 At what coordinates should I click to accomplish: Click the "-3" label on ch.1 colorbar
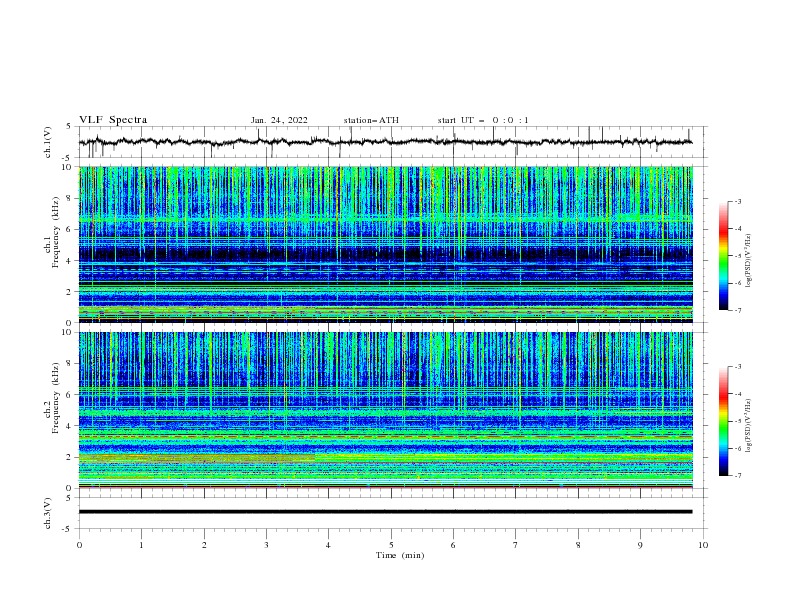pos(737,201)
